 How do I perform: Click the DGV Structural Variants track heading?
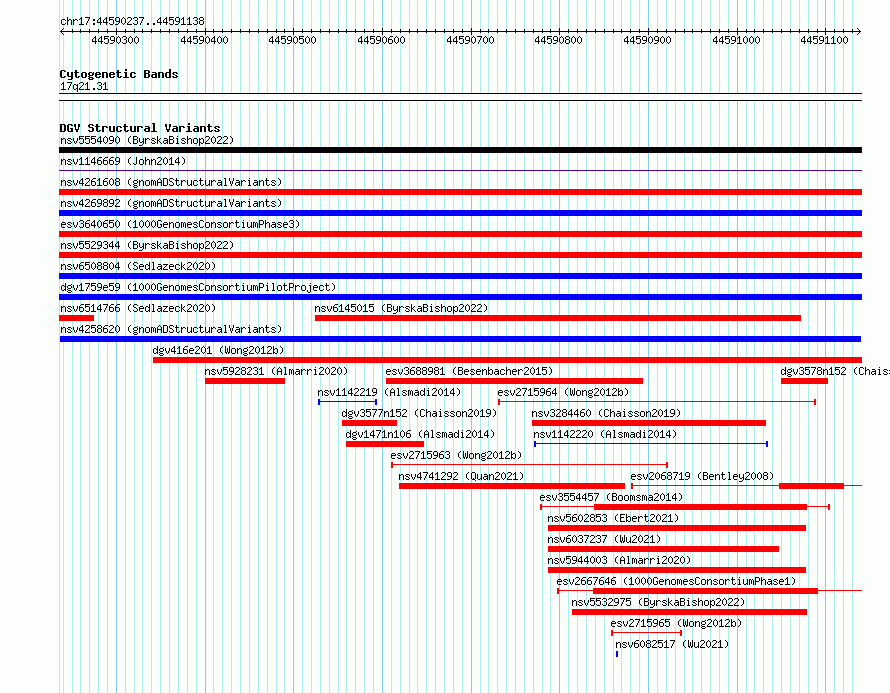[x=140, y=128]
